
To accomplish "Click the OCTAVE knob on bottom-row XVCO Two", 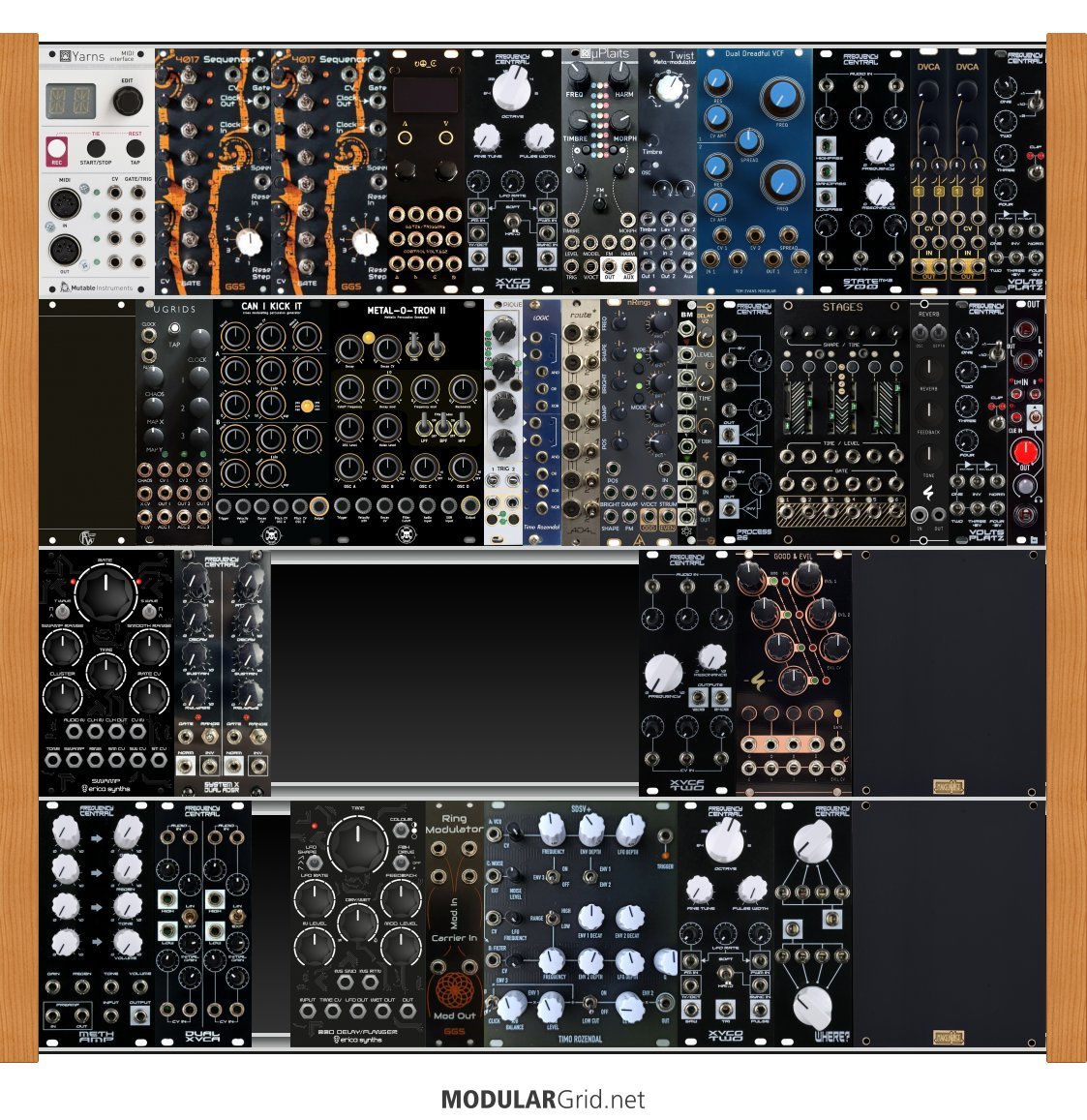I will (725, 838).
